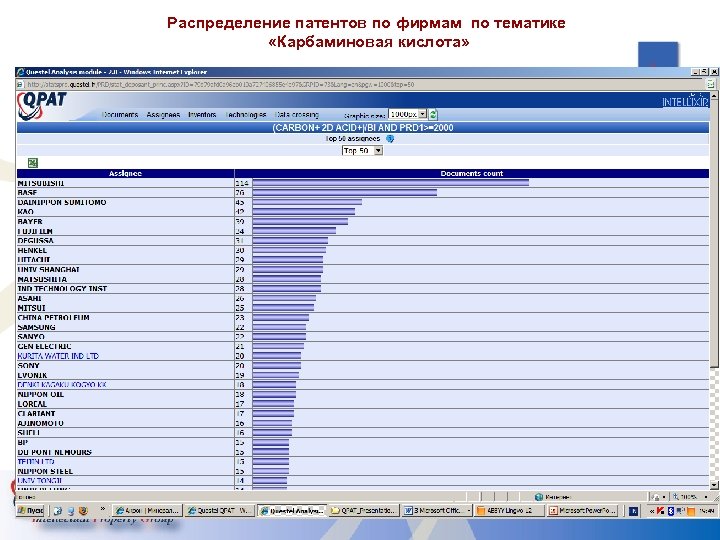Click the first Quick Launch icon by Start
720x540 pixels.
[57, 511]
